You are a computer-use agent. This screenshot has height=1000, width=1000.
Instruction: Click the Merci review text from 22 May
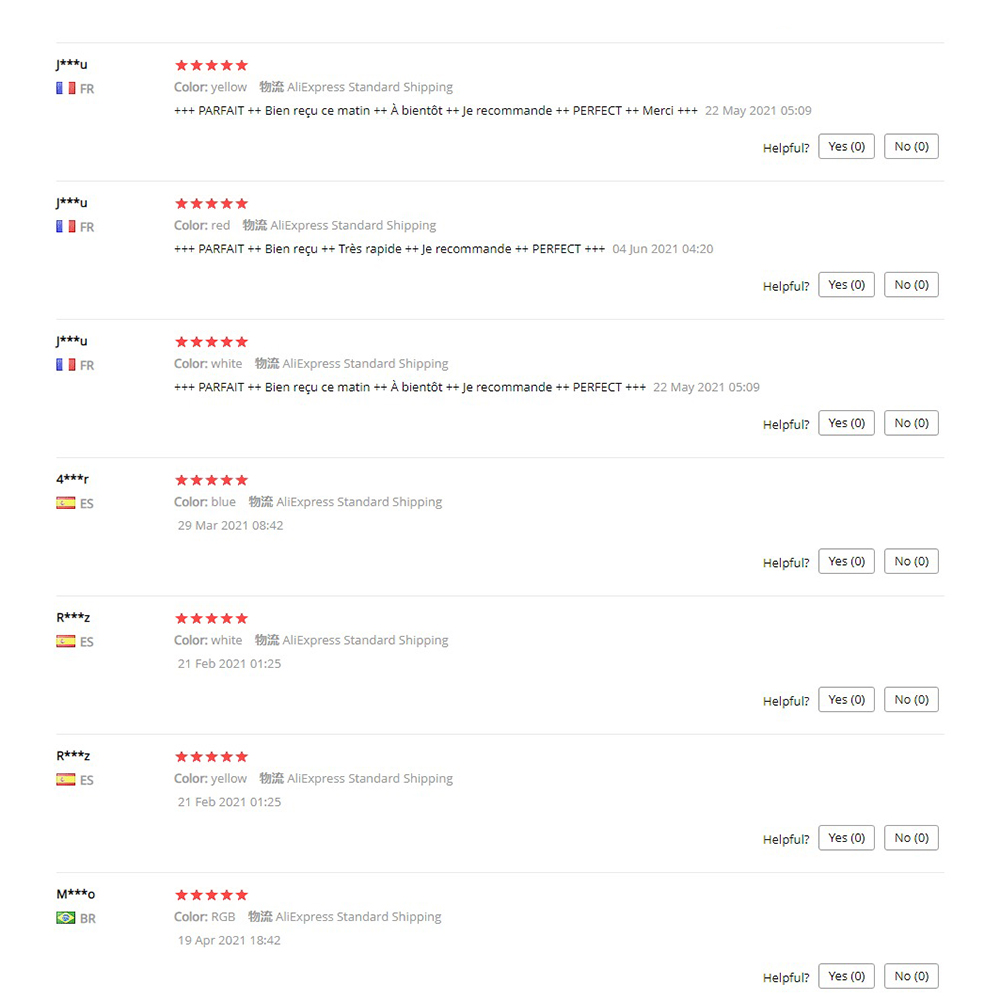point(436,111)
